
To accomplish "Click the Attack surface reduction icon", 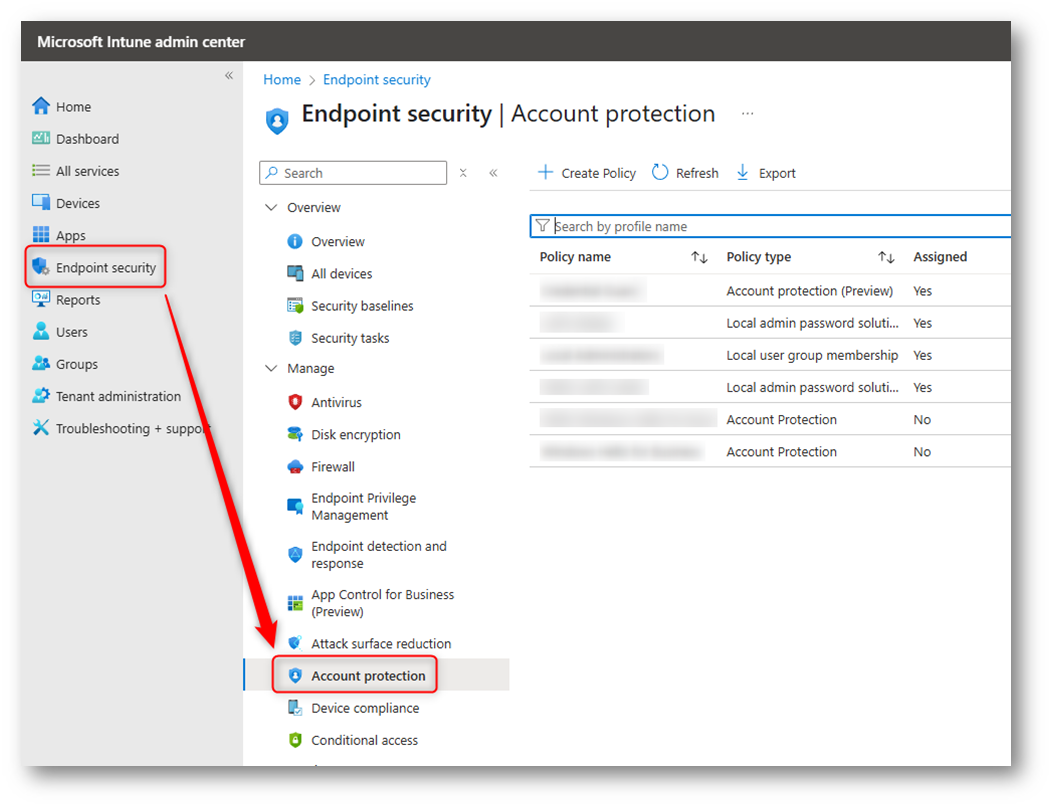I will pos(295,643).
